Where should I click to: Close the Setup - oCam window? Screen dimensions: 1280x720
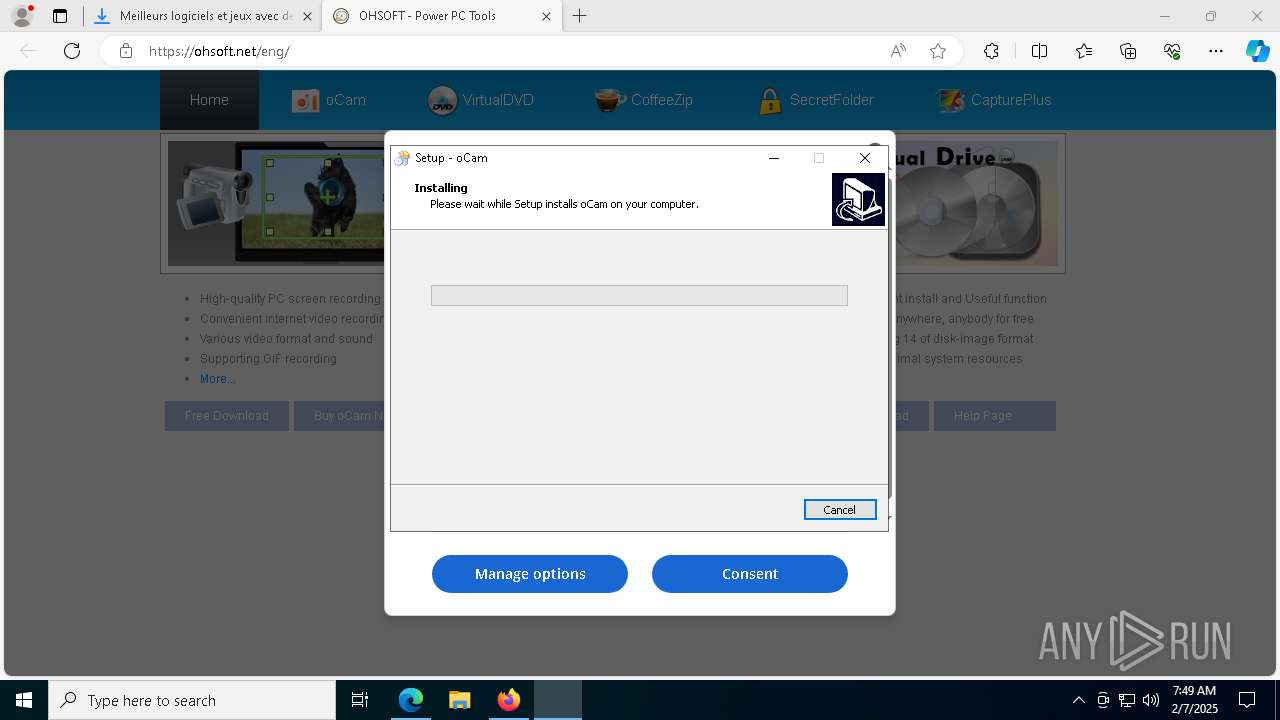(865, 158)
